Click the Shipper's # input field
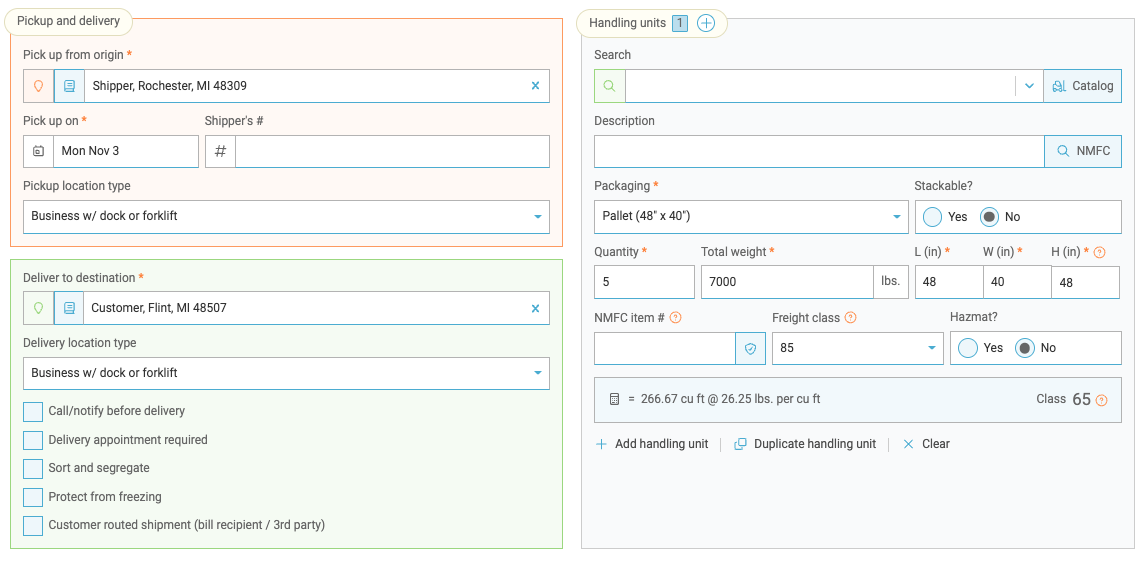The height and width of the screenshot is (563, 1144). pyautogui.click(x=392, y=152)
